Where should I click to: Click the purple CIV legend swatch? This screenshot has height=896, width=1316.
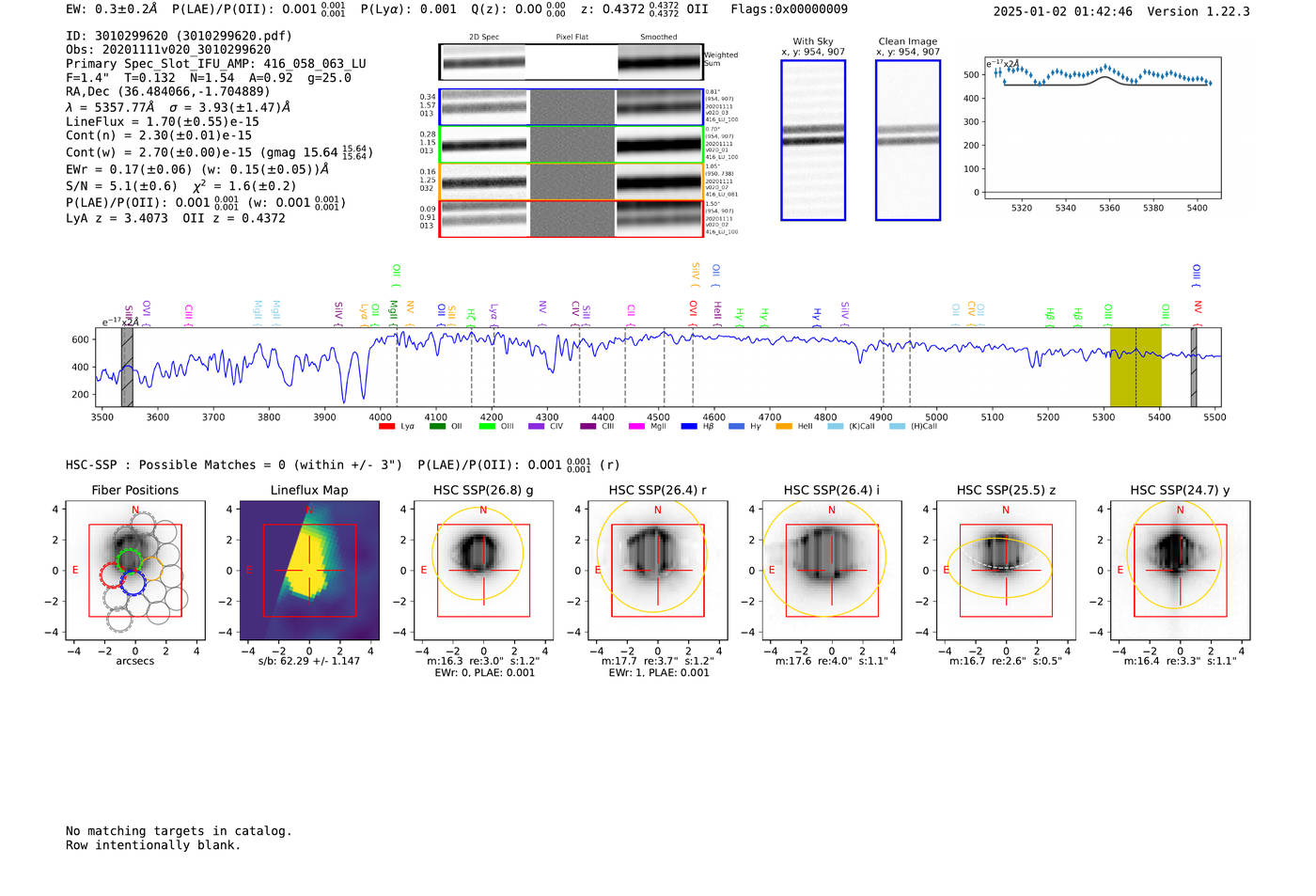(537, 427)
